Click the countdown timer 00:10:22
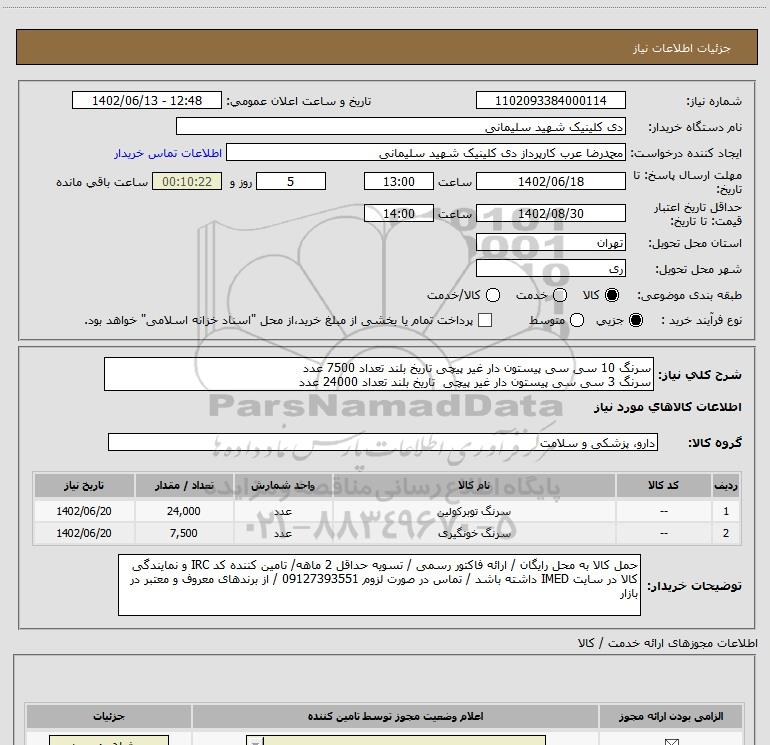The image size is (770, 745). click(x=187, y=181)
